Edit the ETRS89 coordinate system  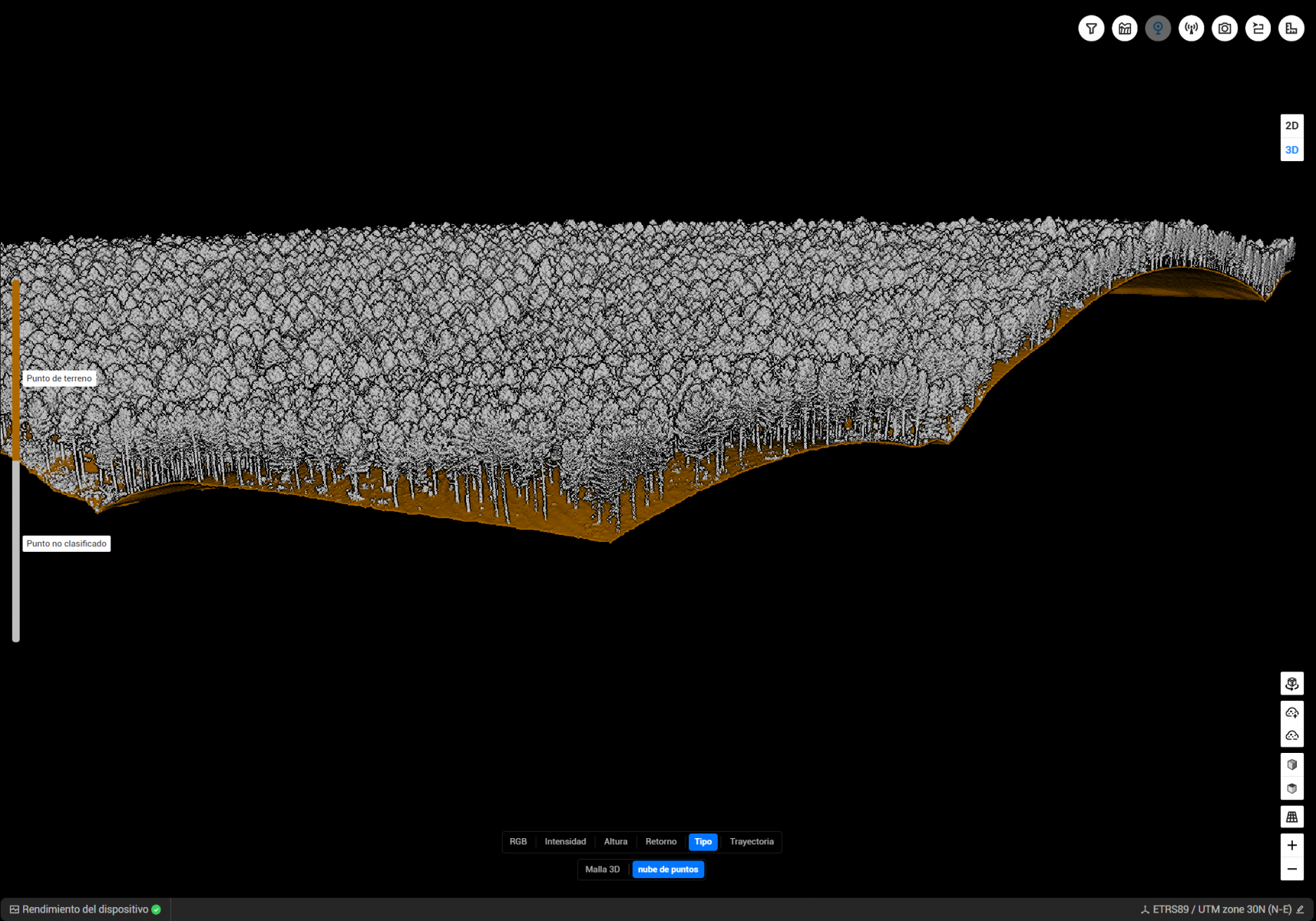pos(1300,909)
